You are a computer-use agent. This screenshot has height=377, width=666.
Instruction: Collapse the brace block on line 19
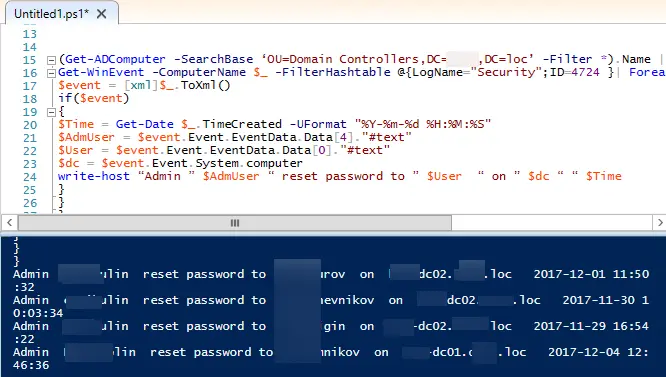click(x=51, y=113)
